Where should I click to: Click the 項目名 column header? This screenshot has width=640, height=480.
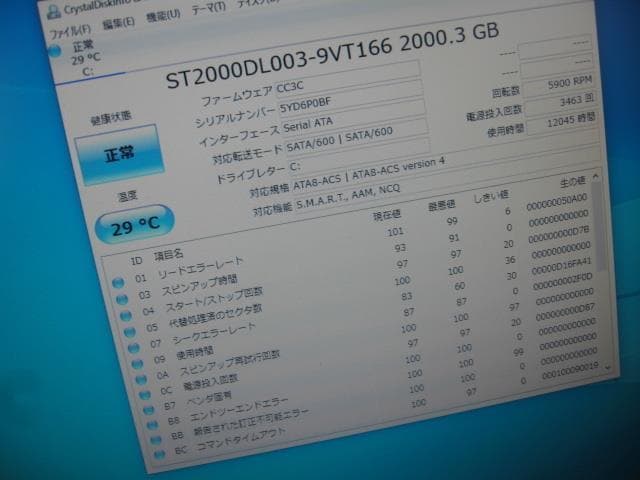tap(168, 256)
